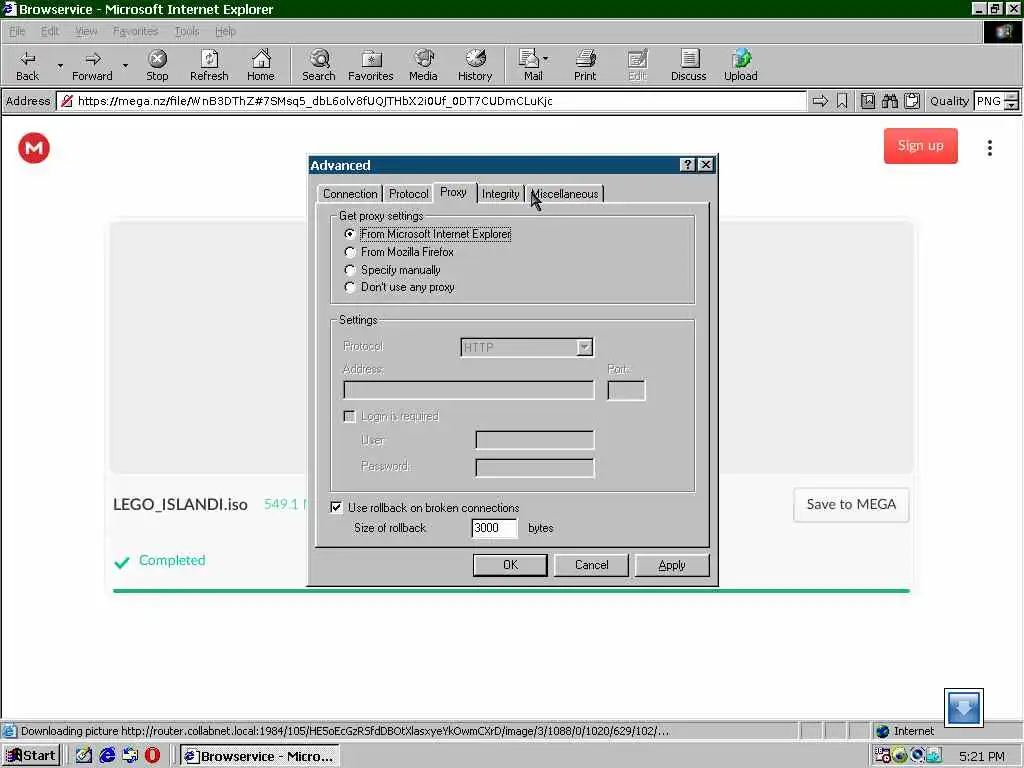Switch to the Integrity tab
The height and width of the screenshot is (768, 1024).
500,194
